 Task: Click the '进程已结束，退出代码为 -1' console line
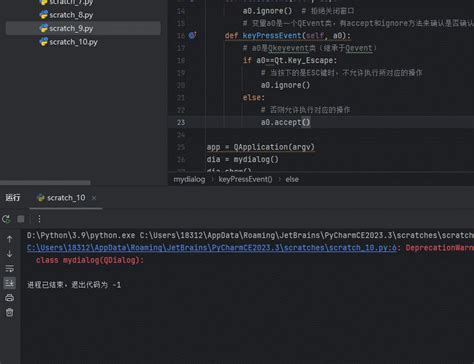click(x=74, y=285)
